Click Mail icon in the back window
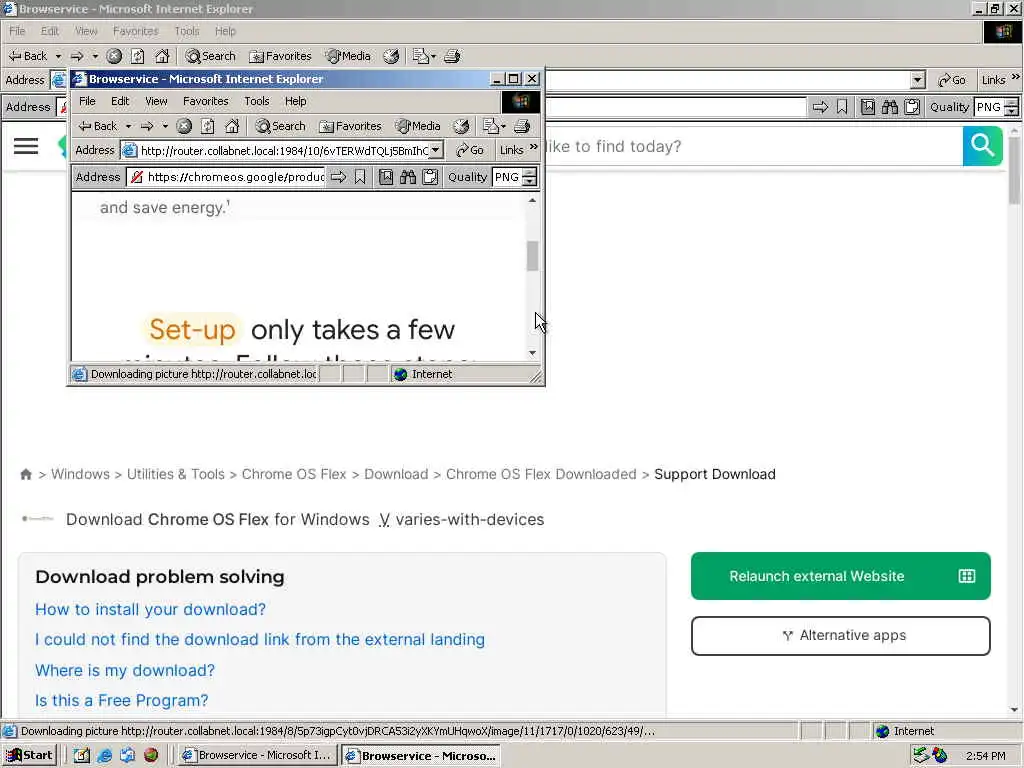Viewport: 1024px width, 768px height. 421,56
